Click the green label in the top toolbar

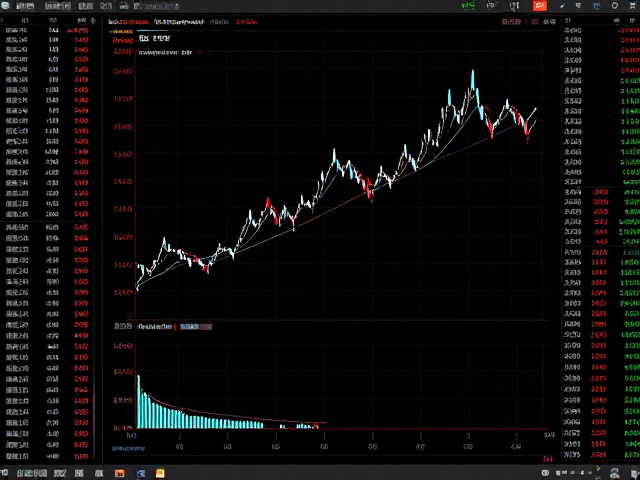click(468, 6)
